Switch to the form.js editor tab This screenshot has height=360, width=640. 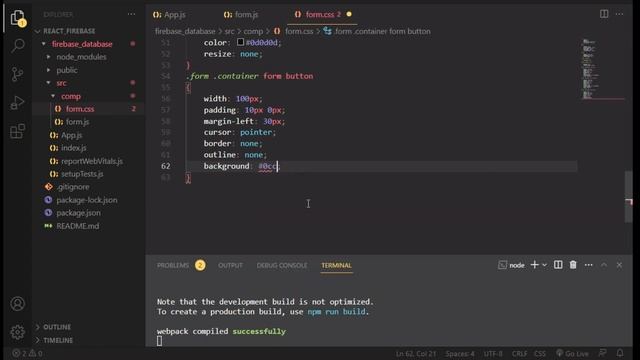point(241,14)
